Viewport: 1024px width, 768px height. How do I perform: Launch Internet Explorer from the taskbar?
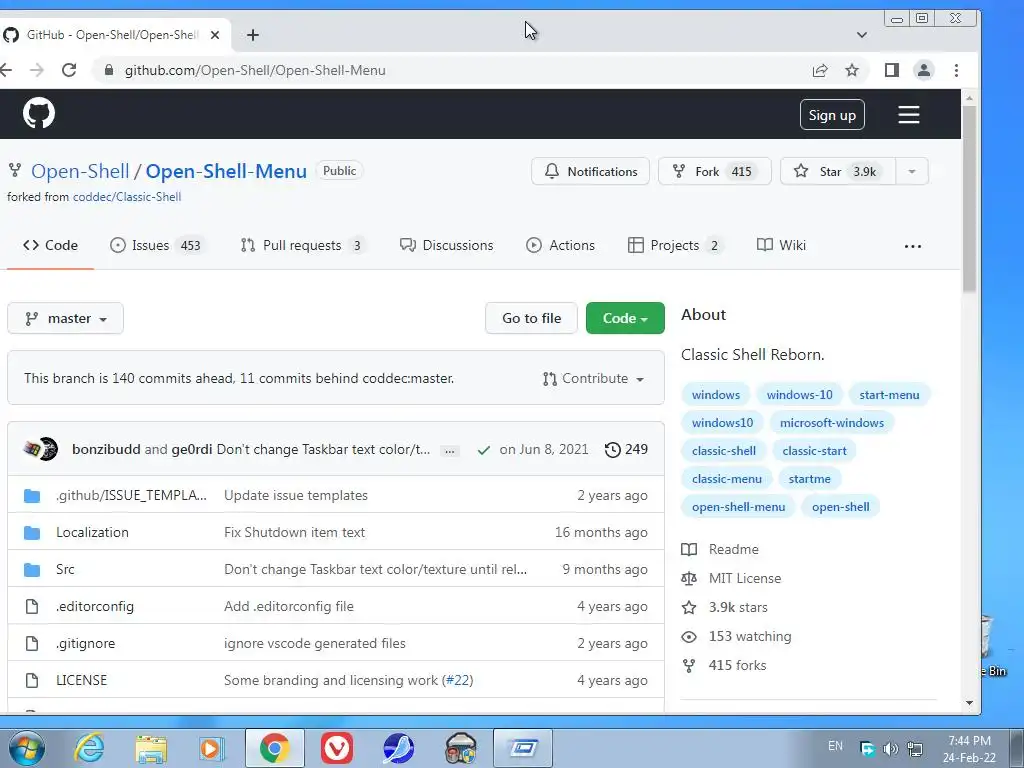click(89, 748)
